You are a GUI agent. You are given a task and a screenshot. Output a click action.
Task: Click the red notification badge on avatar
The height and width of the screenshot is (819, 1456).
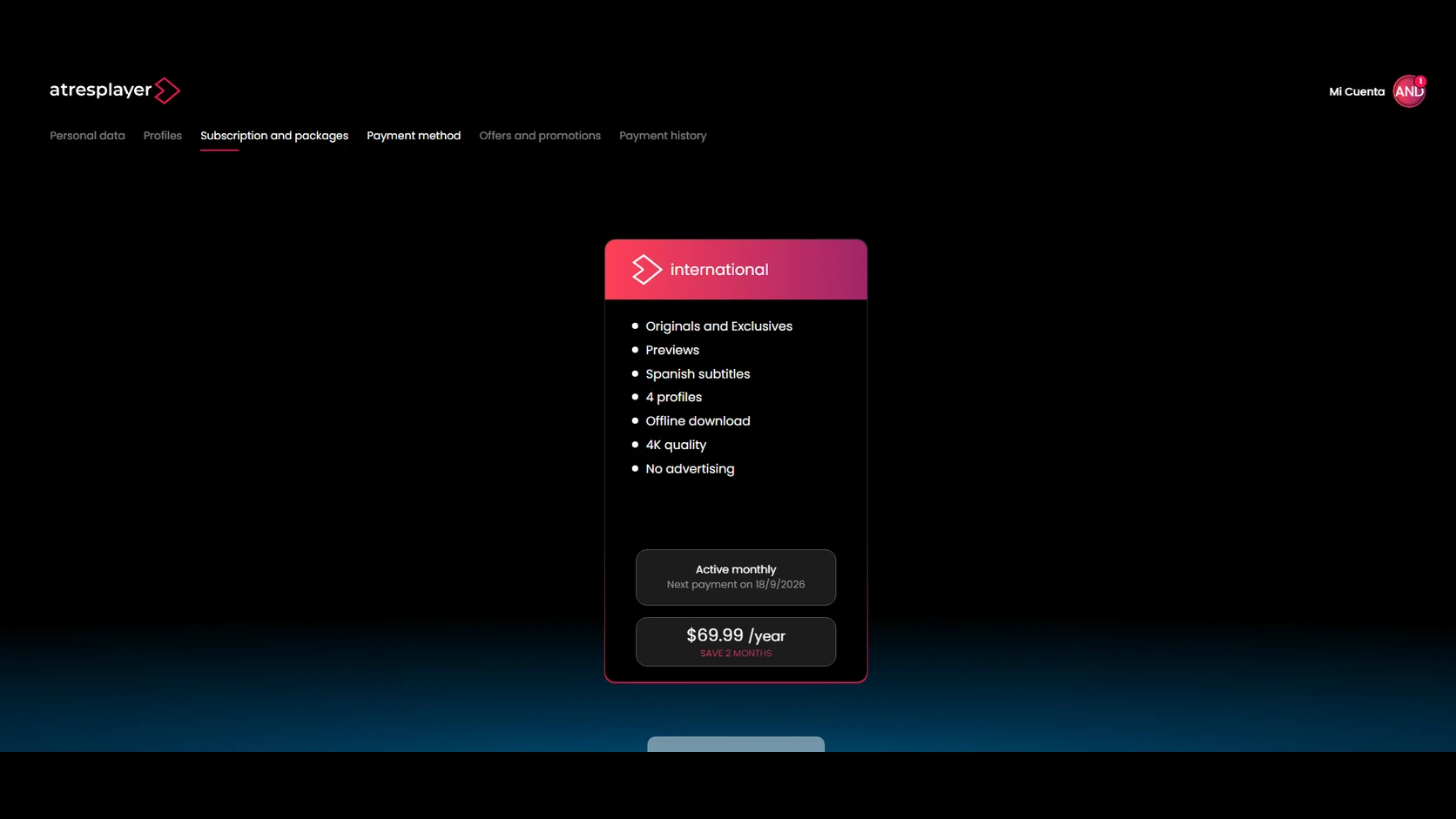click(1420, 81)
